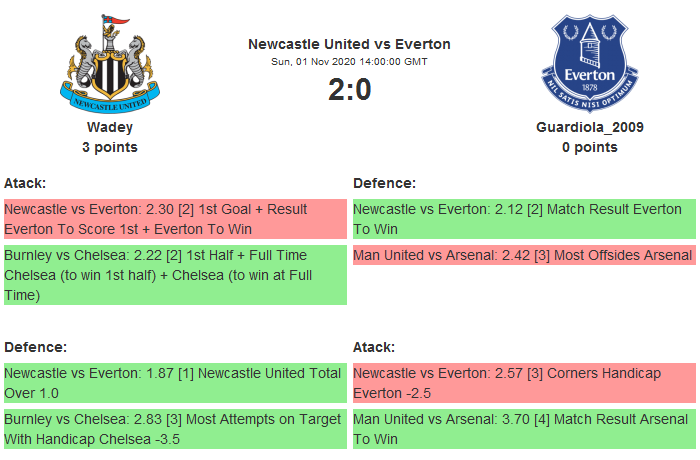
Task: Click the lower-left Defence heading
Action: [x=35, y=346]
